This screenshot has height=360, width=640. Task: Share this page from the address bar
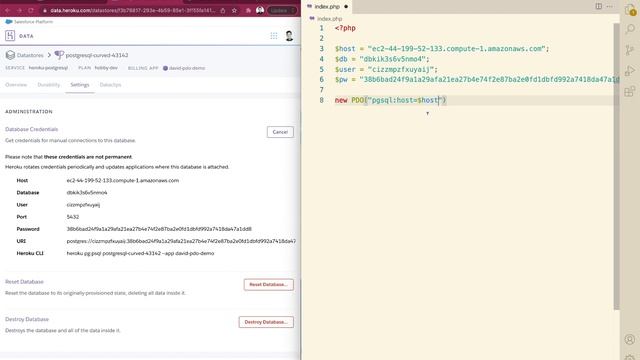click(x=223, y=10)
